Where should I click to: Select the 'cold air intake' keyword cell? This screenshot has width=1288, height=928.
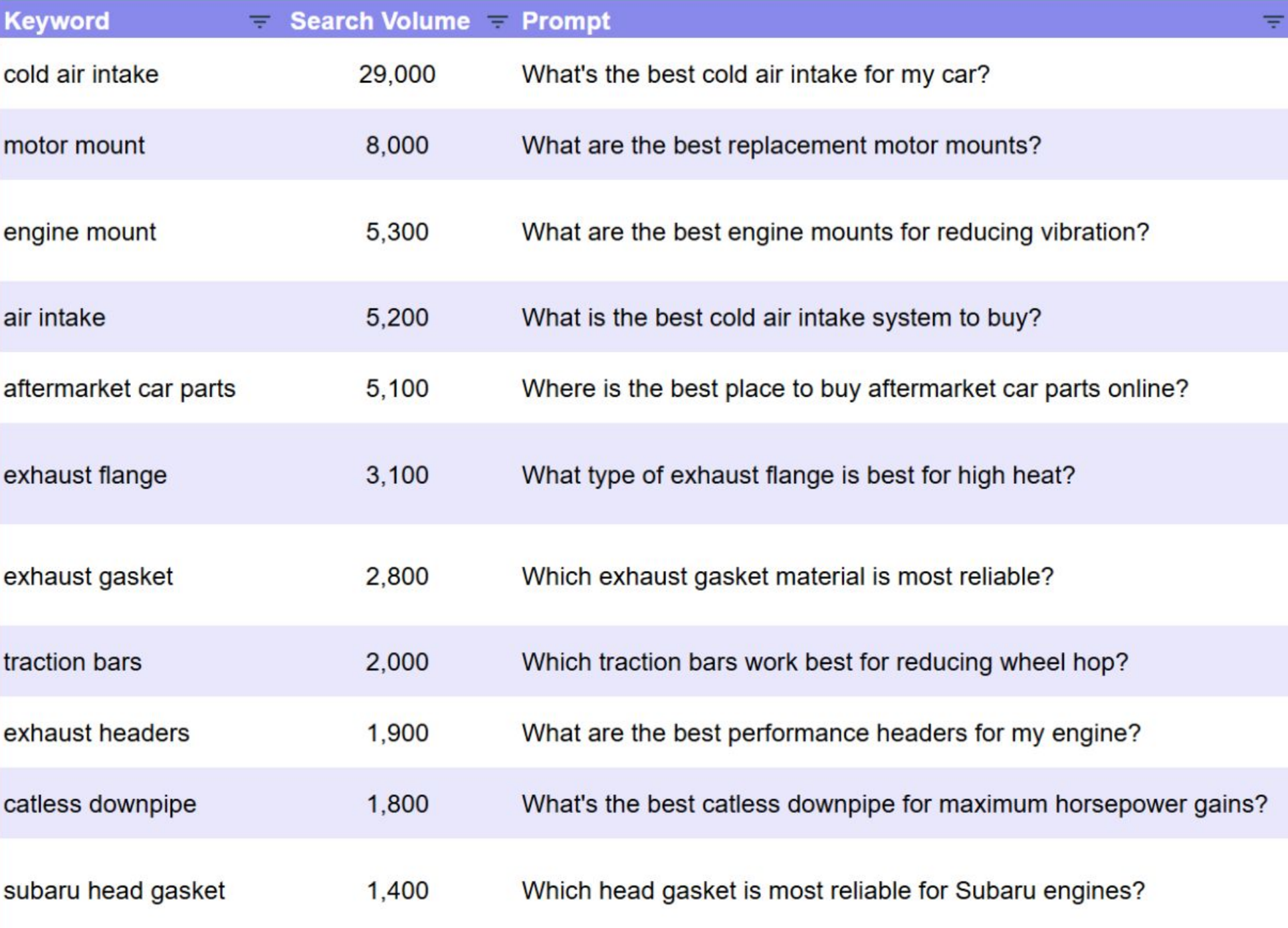point(81,74)
